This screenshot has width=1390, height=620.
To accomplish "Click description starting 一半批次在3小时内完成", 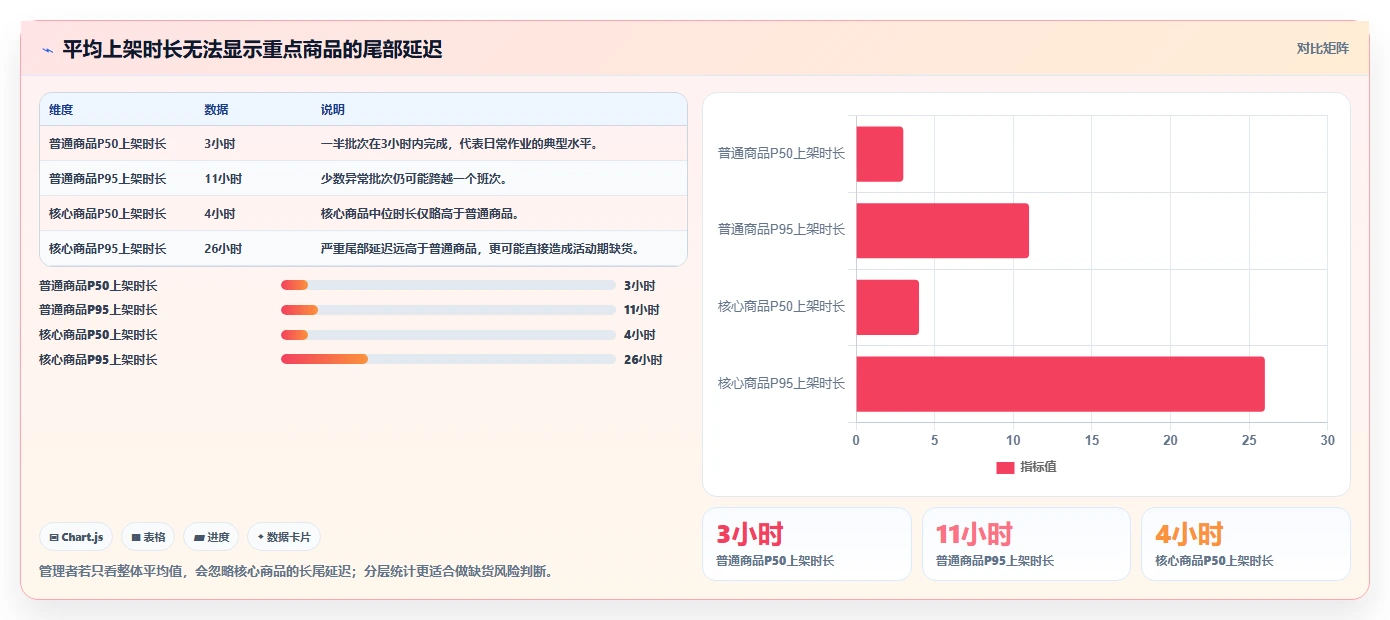I will click(x=461, y=144).
